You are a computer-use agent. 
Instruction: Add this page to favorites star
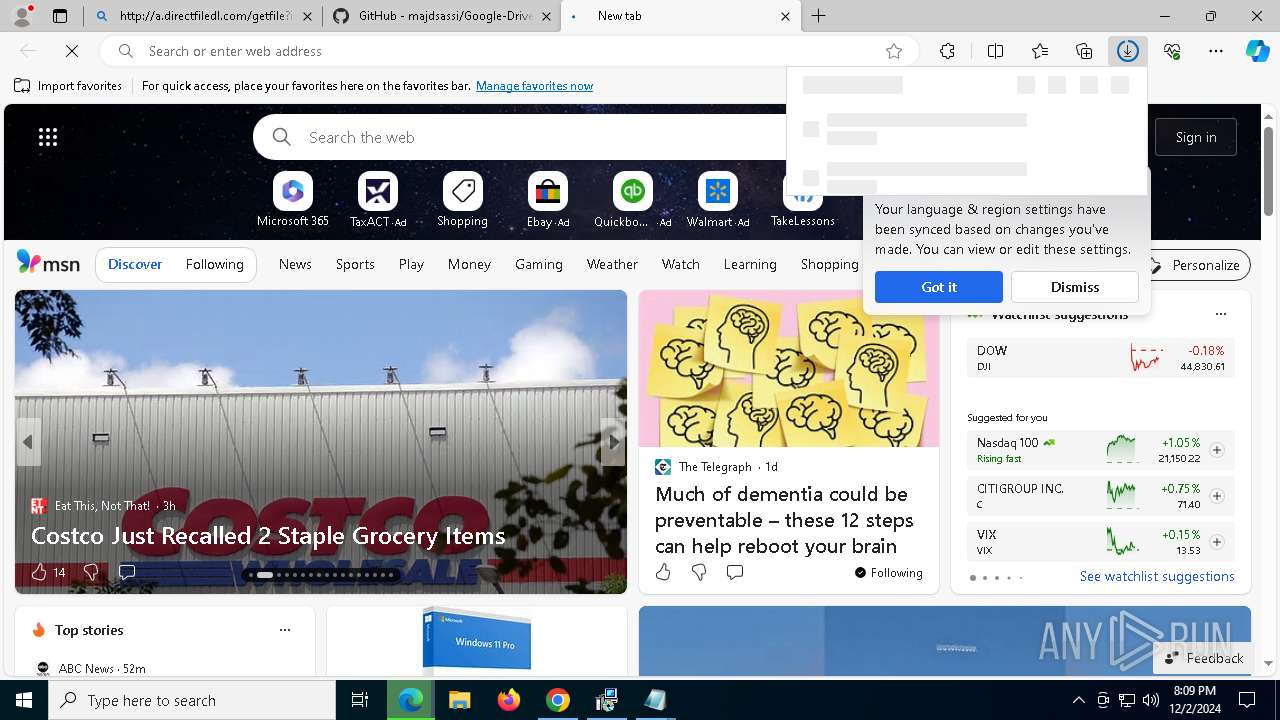coord(894,51)
